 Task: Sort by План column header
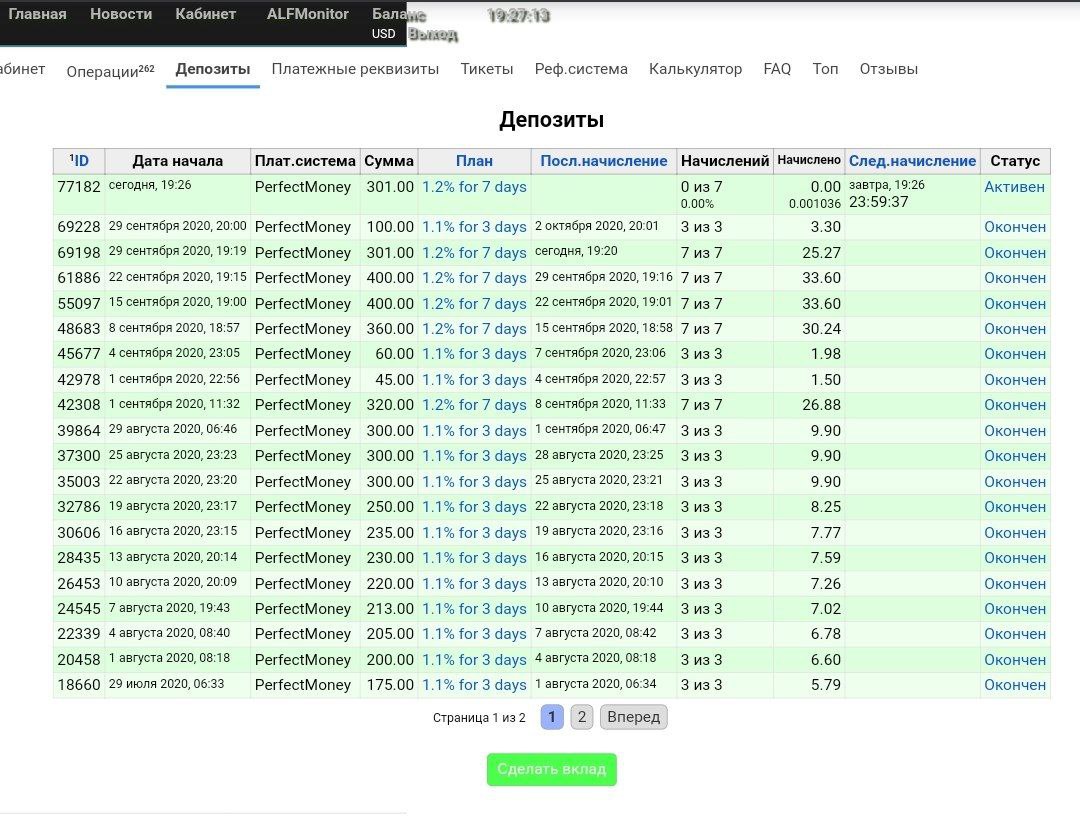coord(475,160)
